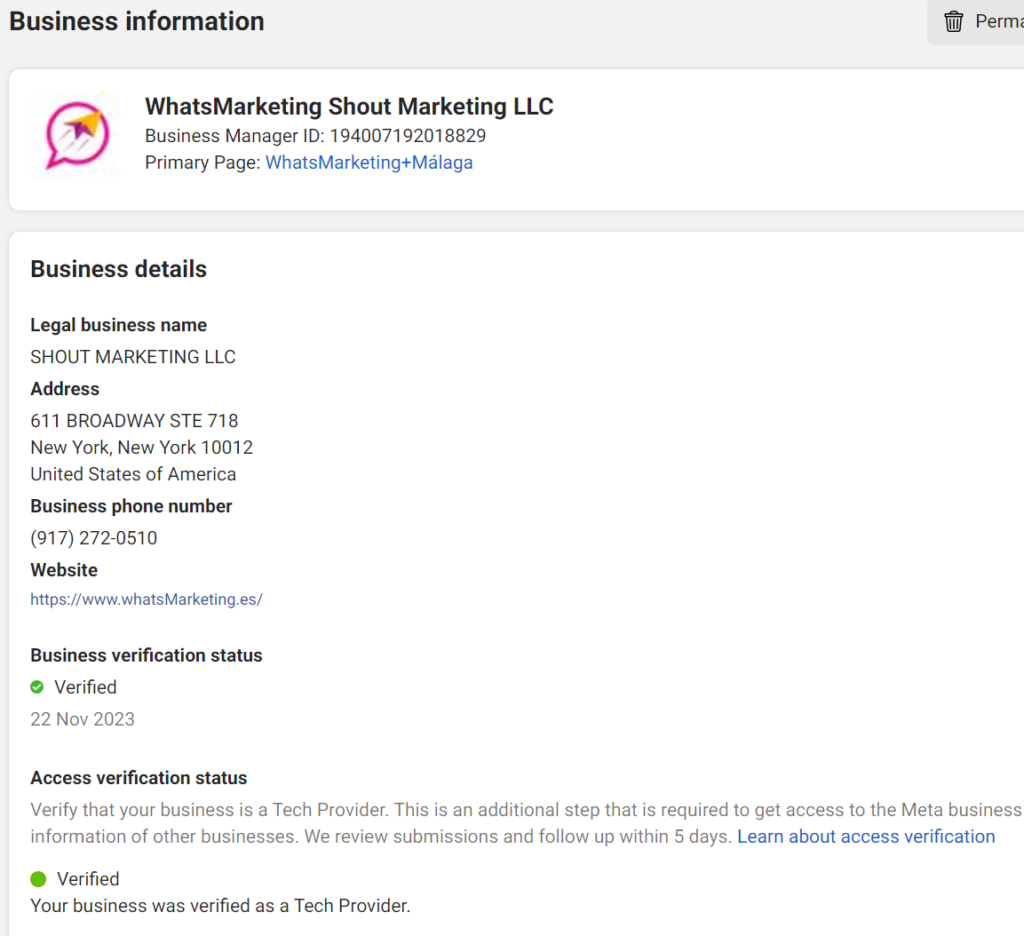Screen dimensions: 1024x936
Task: Open Learn about access verification link
Action: pyautogui.click(x=866, y=837)
